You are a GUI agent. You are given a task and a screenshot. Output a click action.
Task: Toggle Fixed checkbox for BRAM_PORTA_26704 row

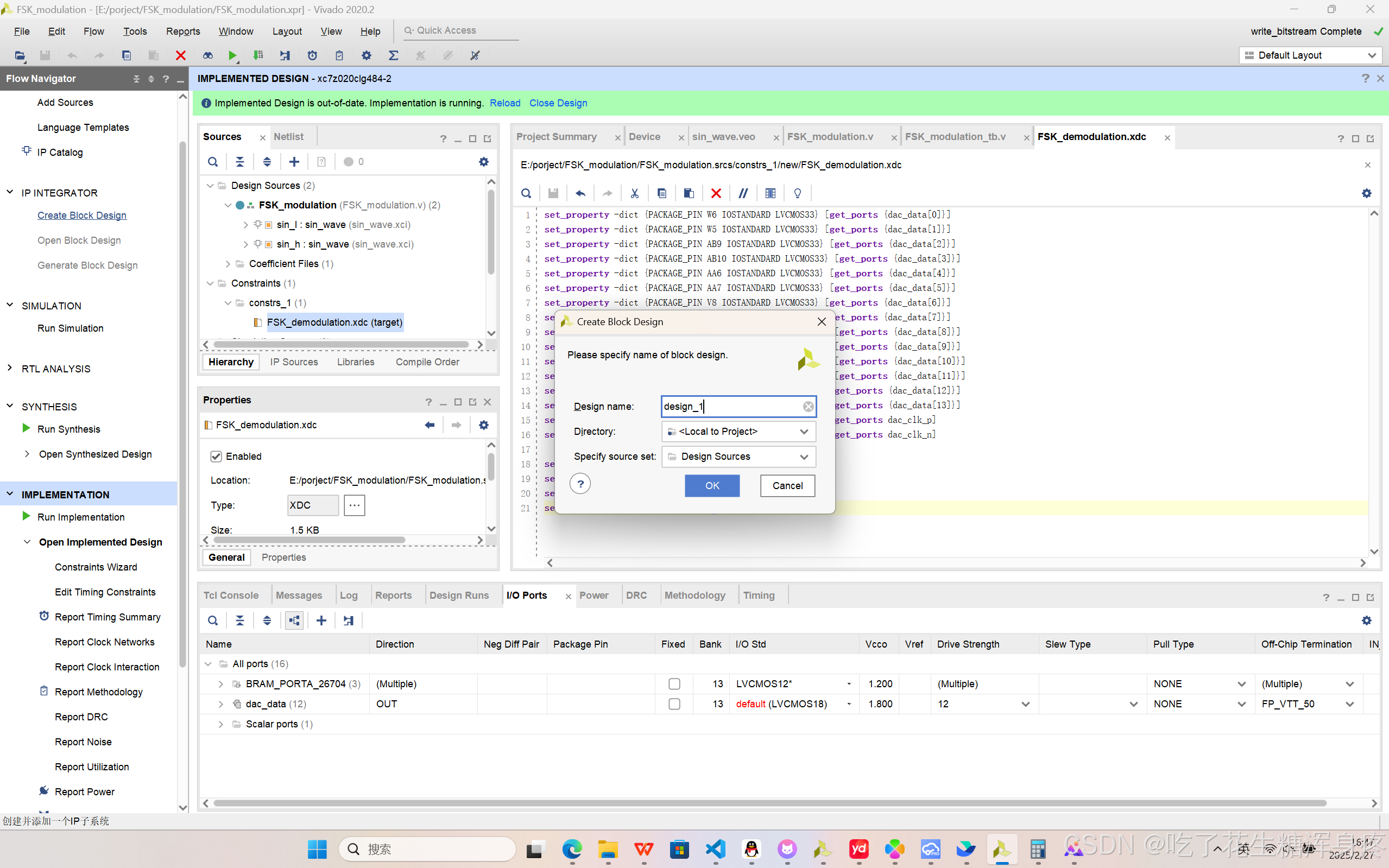(674, 684)
